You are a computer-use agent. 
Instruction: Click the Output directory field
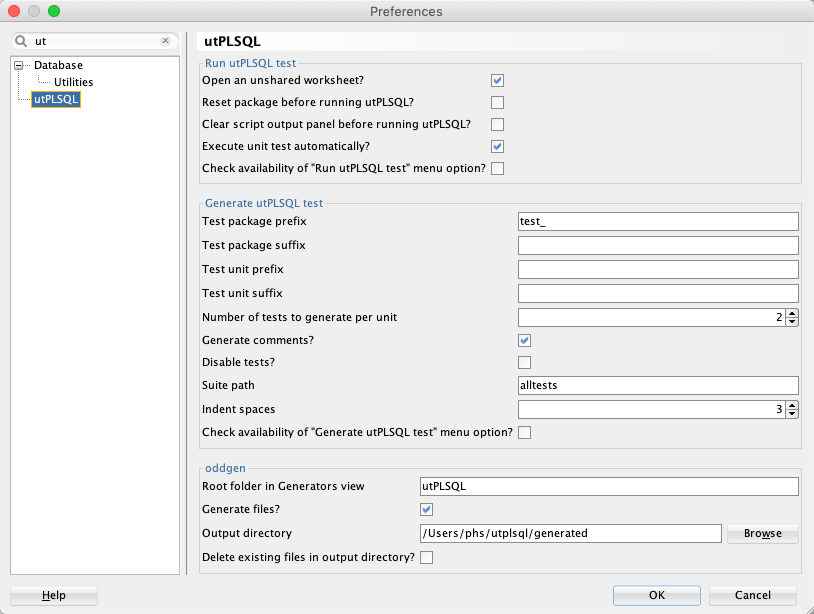pos(571,534)
